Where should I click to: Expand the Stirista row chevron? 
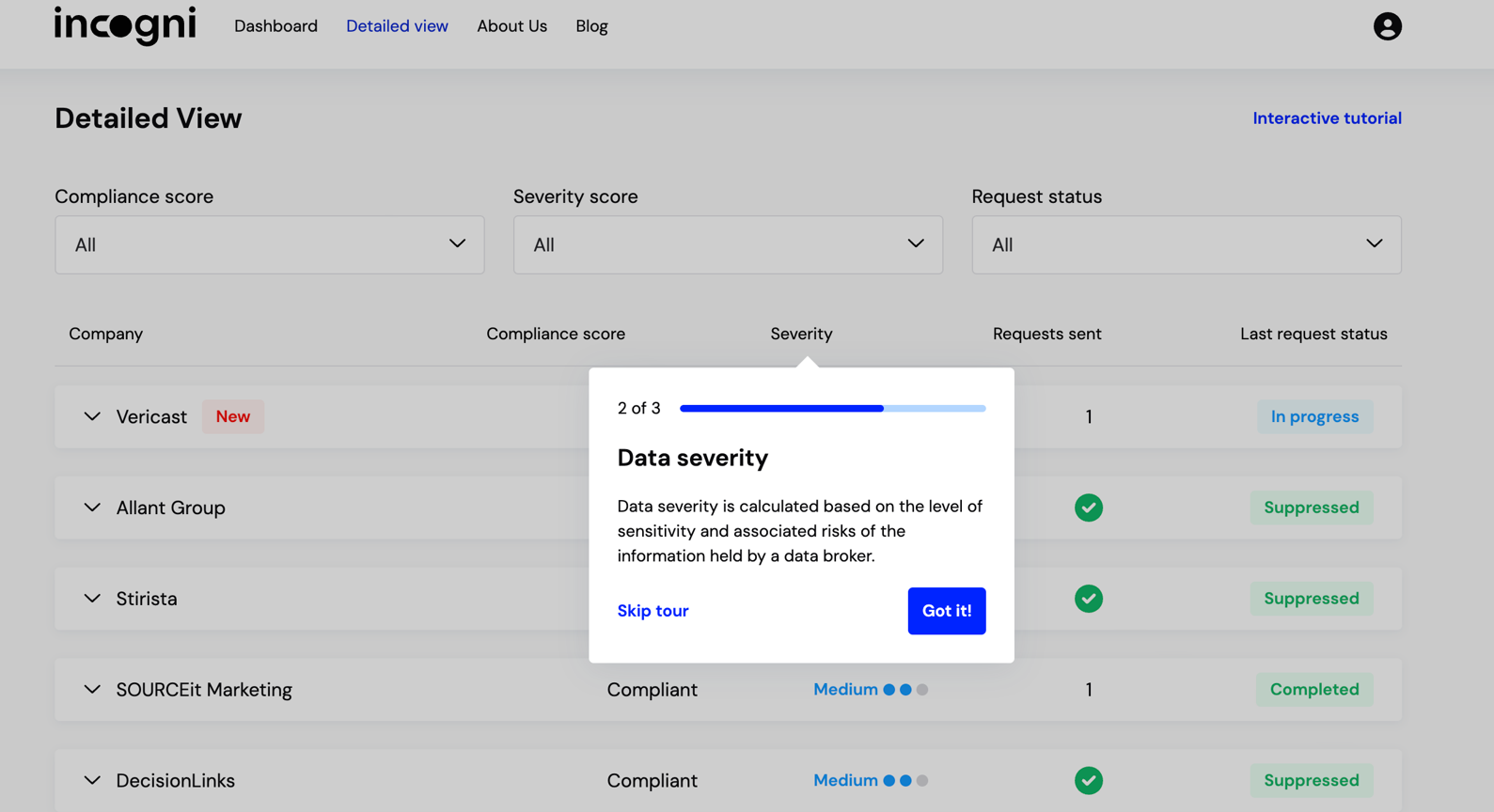coord(92,599)
